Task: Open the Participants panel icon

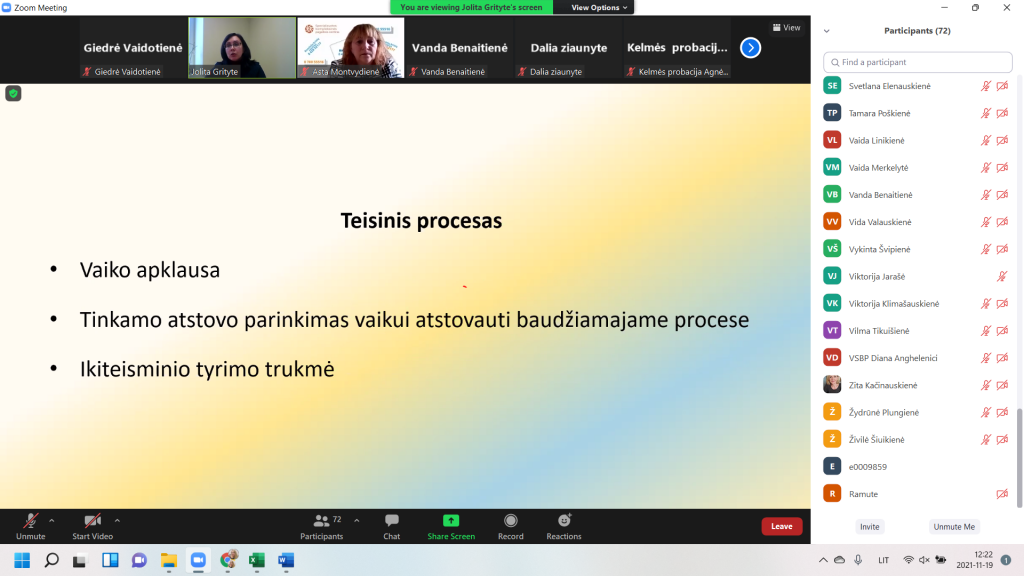Action: [x=321, y=520]
